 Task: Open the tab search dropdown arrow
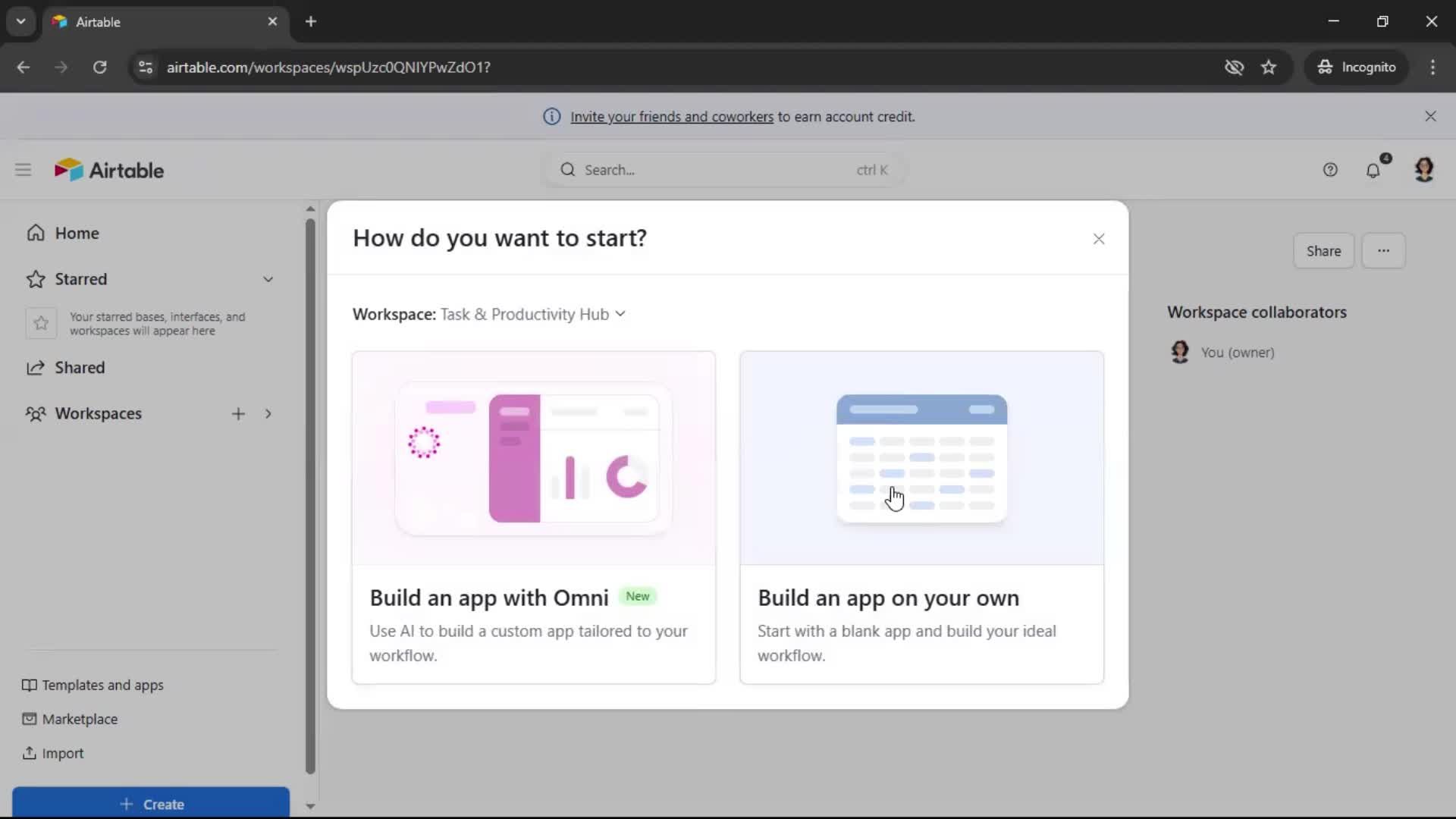(20, 21)
